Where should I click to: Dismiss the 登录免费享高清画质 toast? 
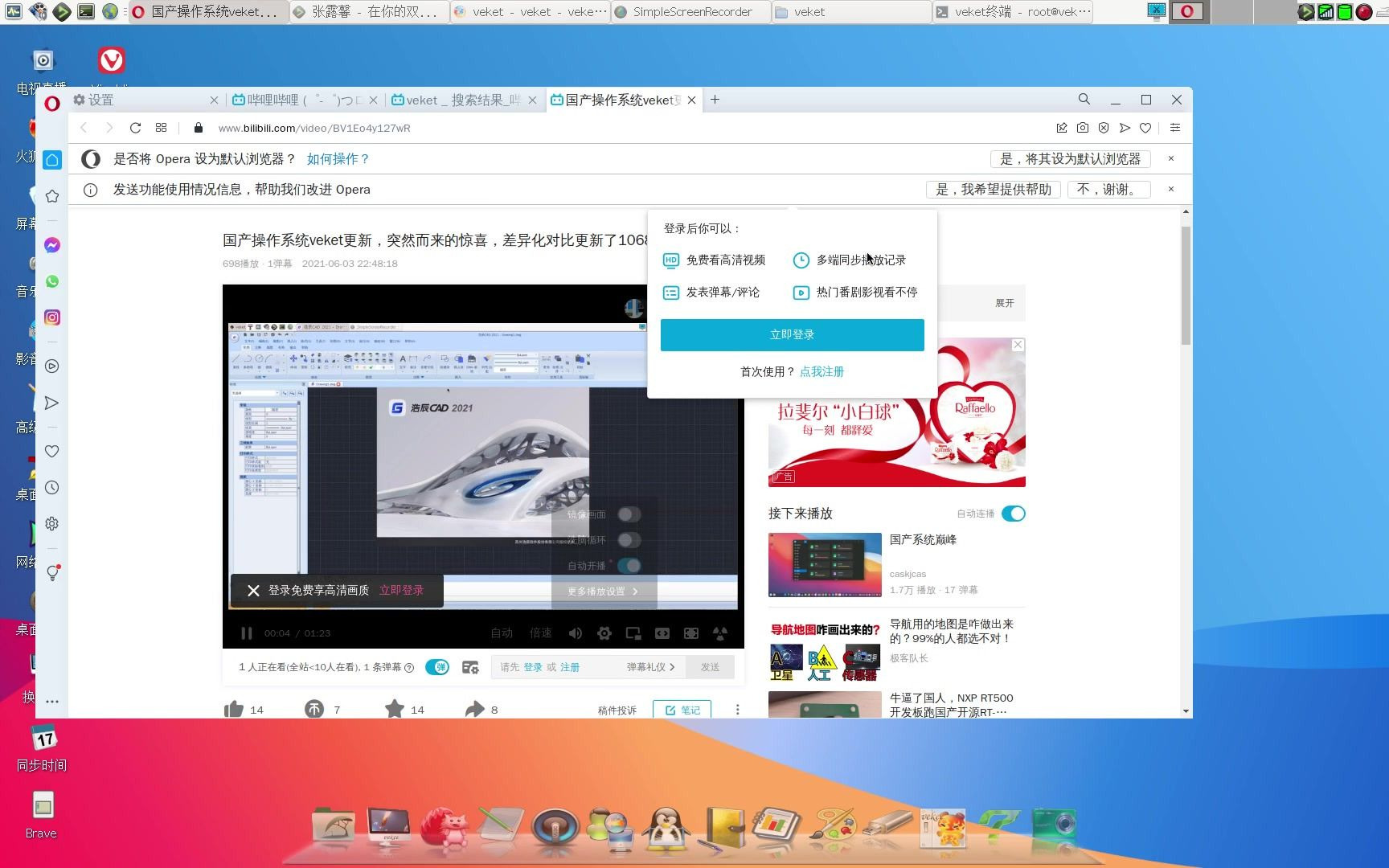[253, 591]
